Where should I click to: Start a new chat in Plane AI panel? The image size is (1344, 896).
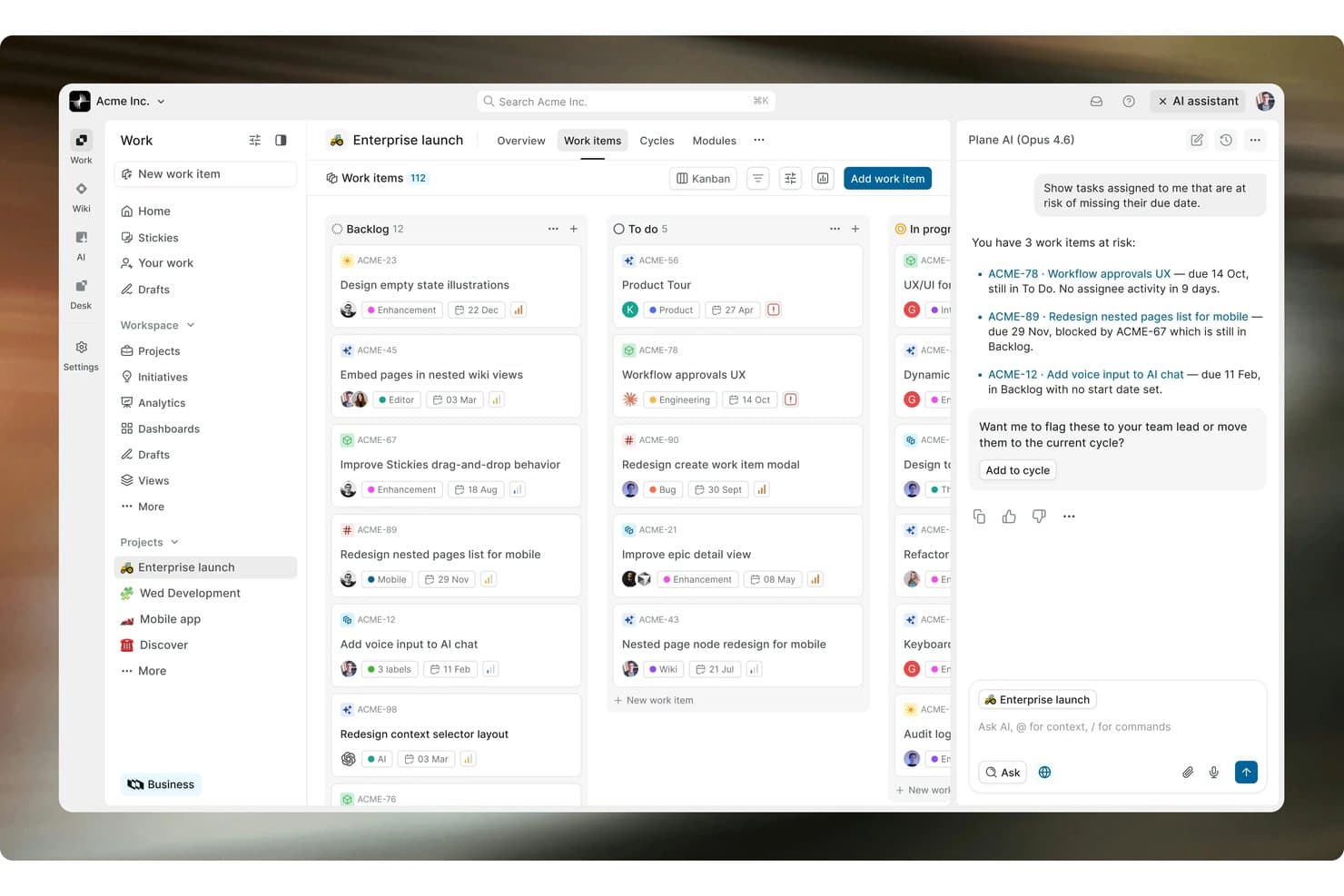pos(1197,140)
